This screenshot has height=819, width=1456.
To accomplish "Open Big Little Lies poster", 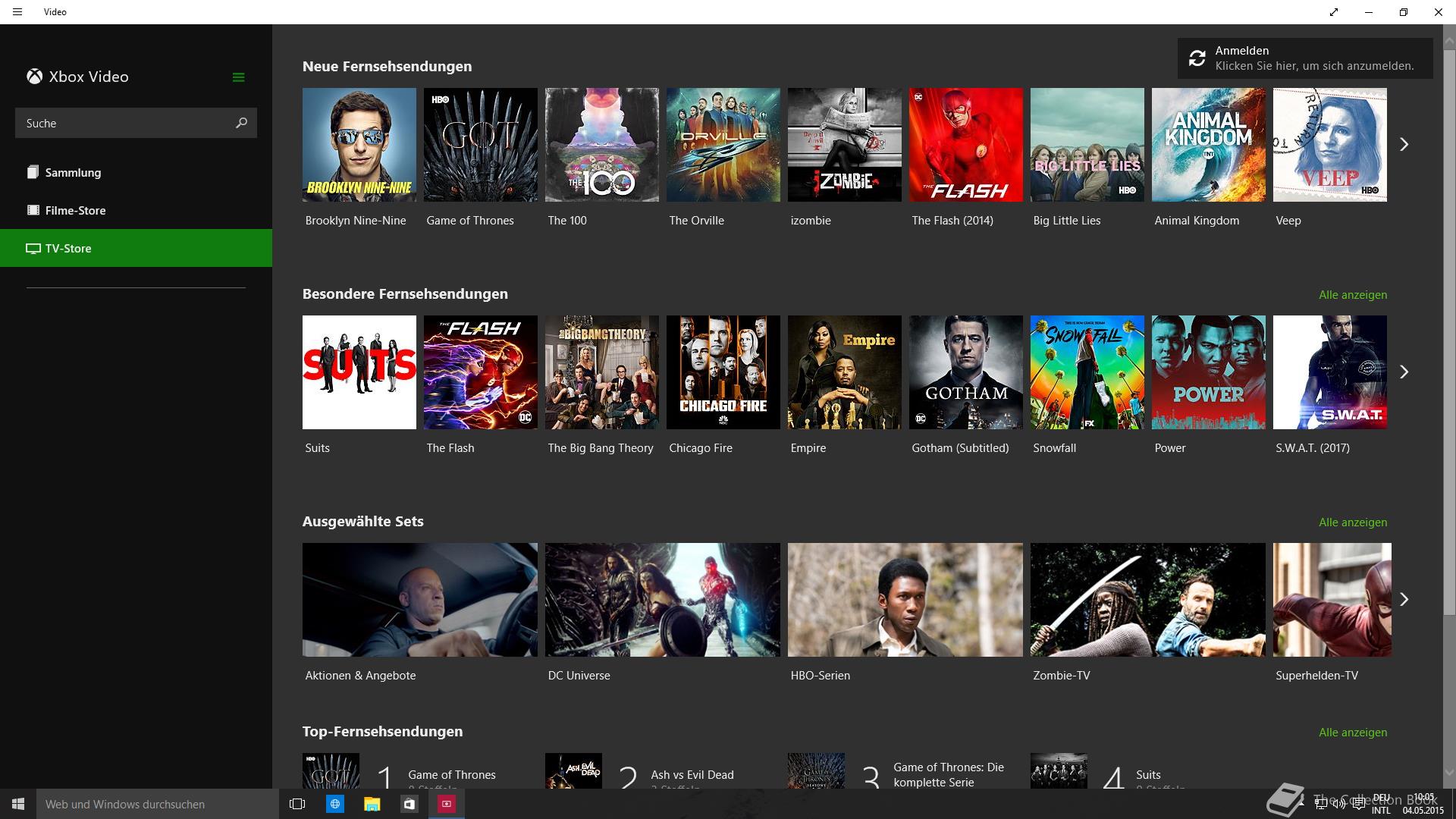I will [x=1087, y=145].
